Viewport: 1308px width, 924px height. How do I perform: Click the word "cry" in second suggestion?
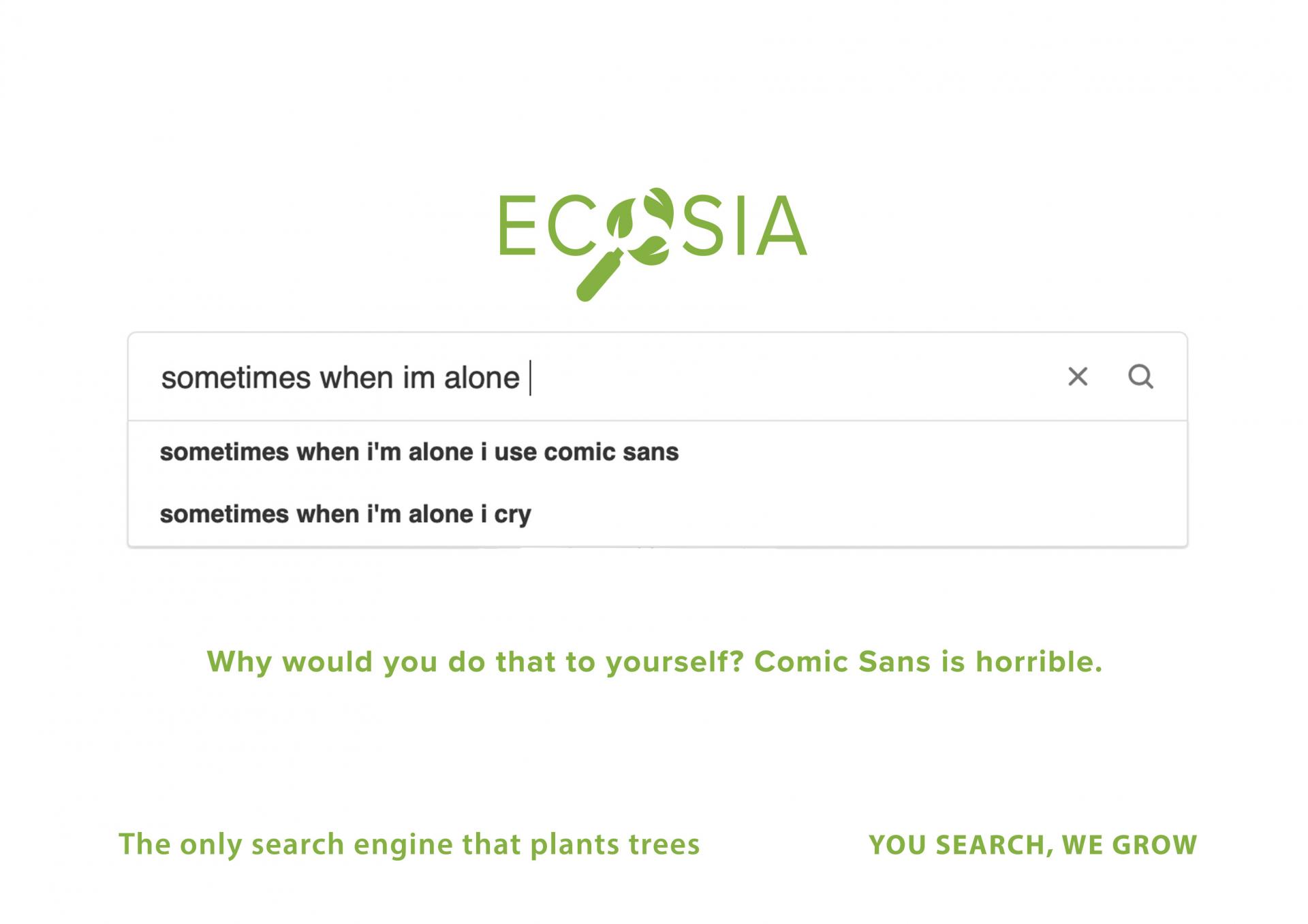512,515
